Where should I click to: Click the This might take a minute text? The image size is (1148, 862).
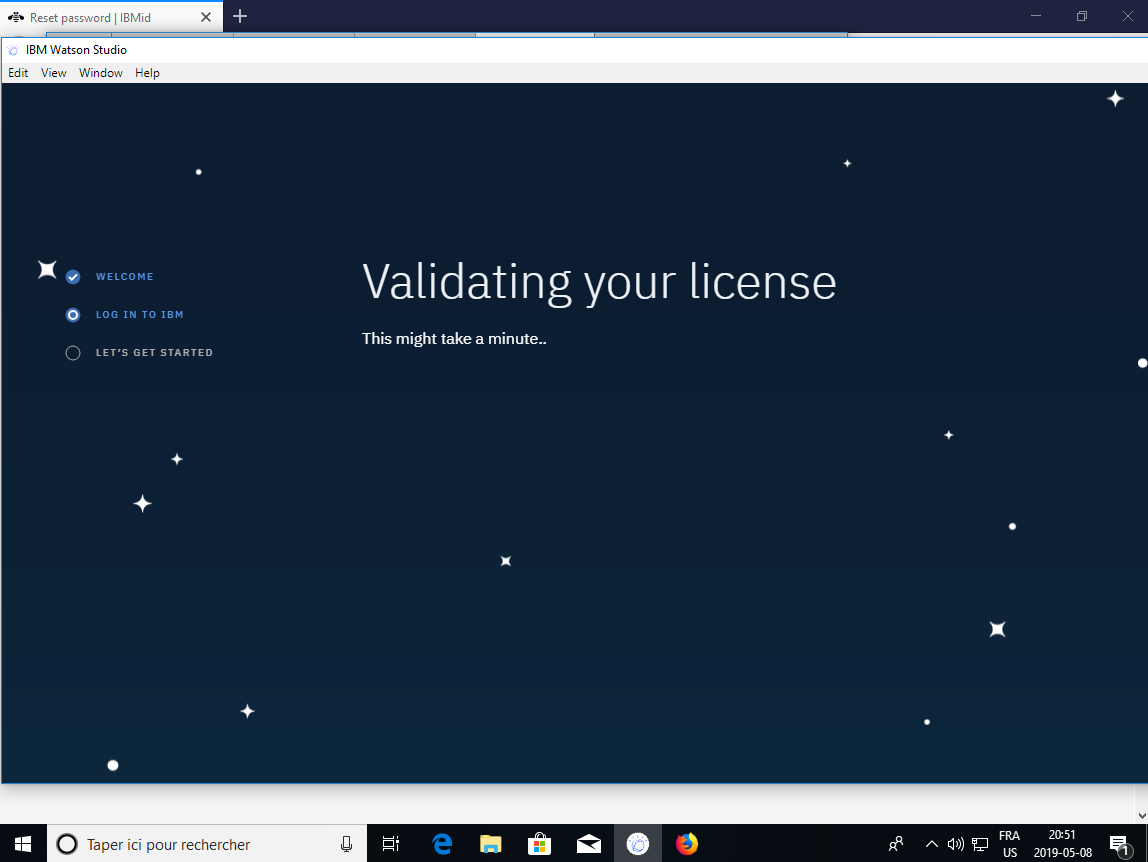click(x=454, y=338)
